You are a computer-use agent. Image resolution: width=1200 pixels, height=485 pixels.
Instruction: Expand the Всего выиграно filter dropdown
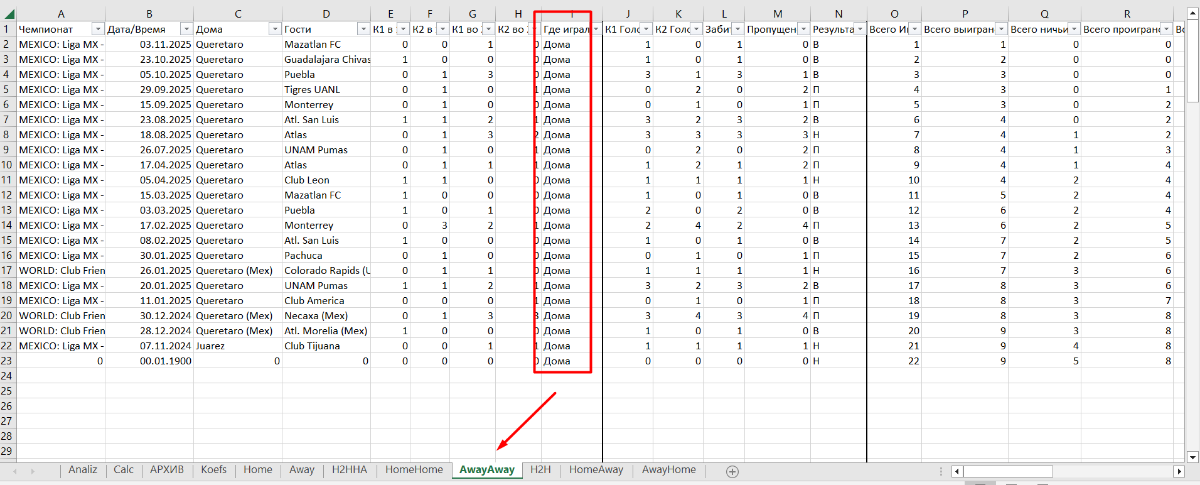(x=999, y=30)
